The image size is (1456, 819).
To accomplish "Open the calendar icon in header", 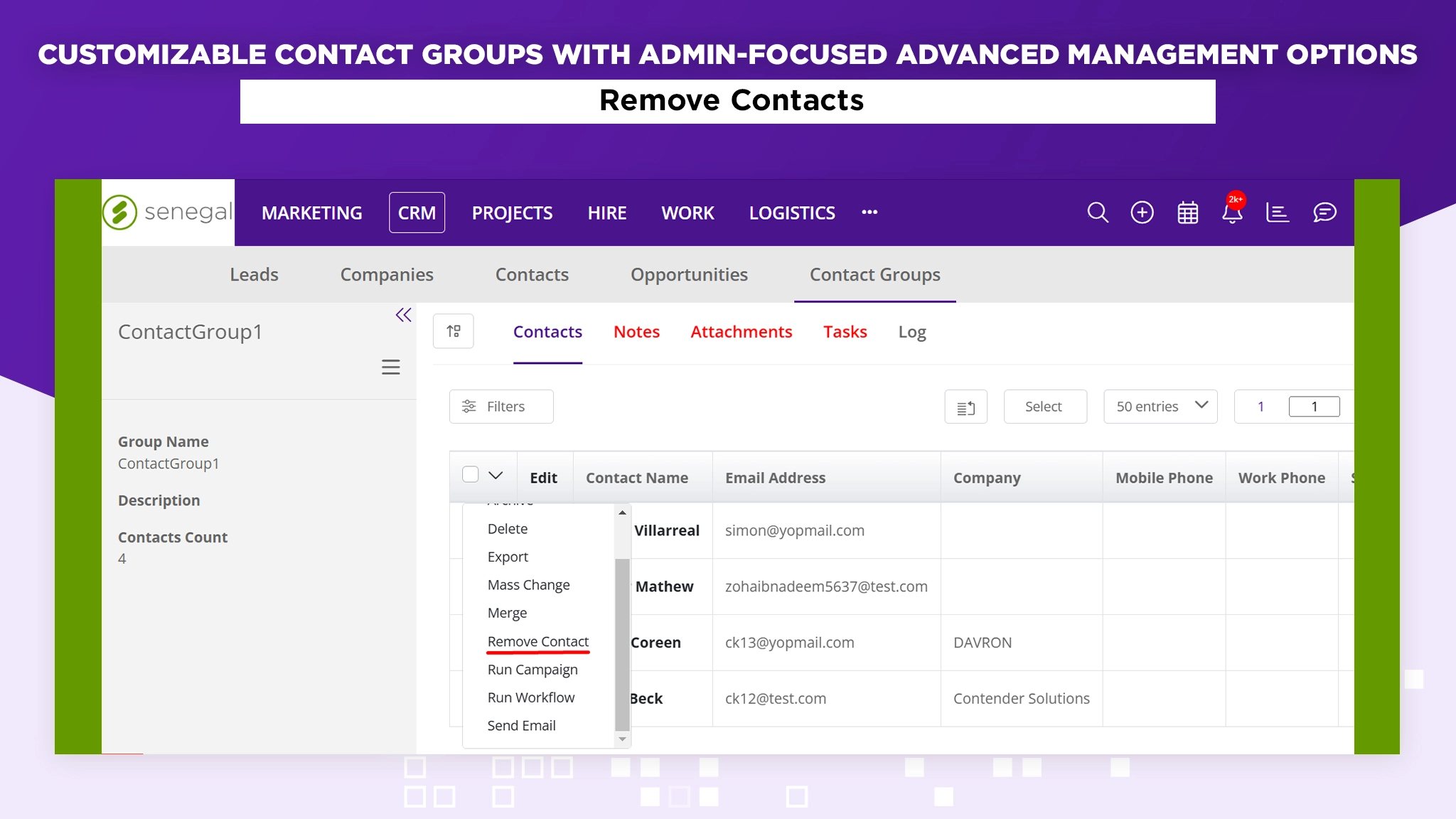I will coord(1187,213).
